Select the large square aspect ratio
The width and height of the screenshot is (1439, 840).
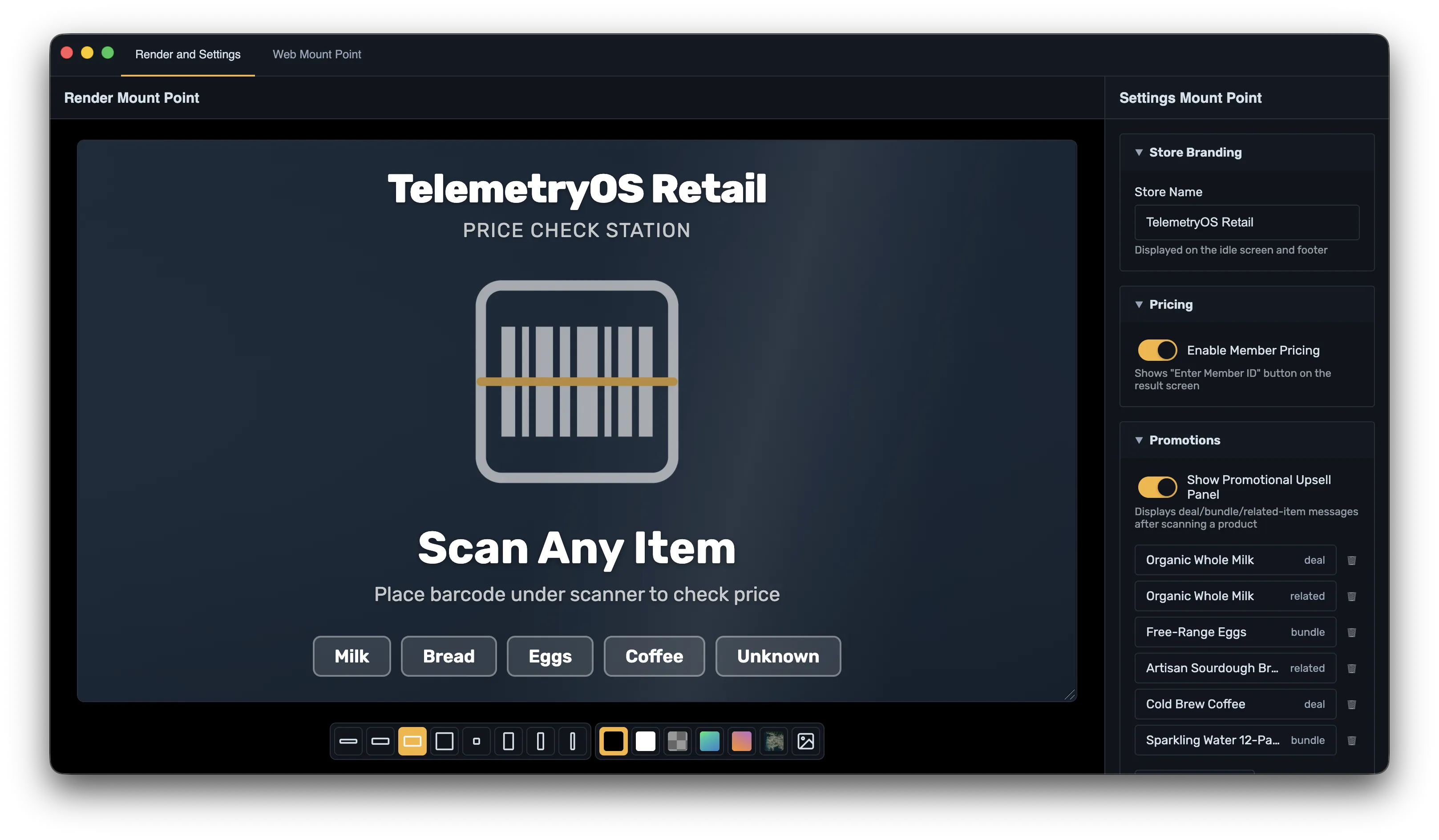(x=444, y=741)
